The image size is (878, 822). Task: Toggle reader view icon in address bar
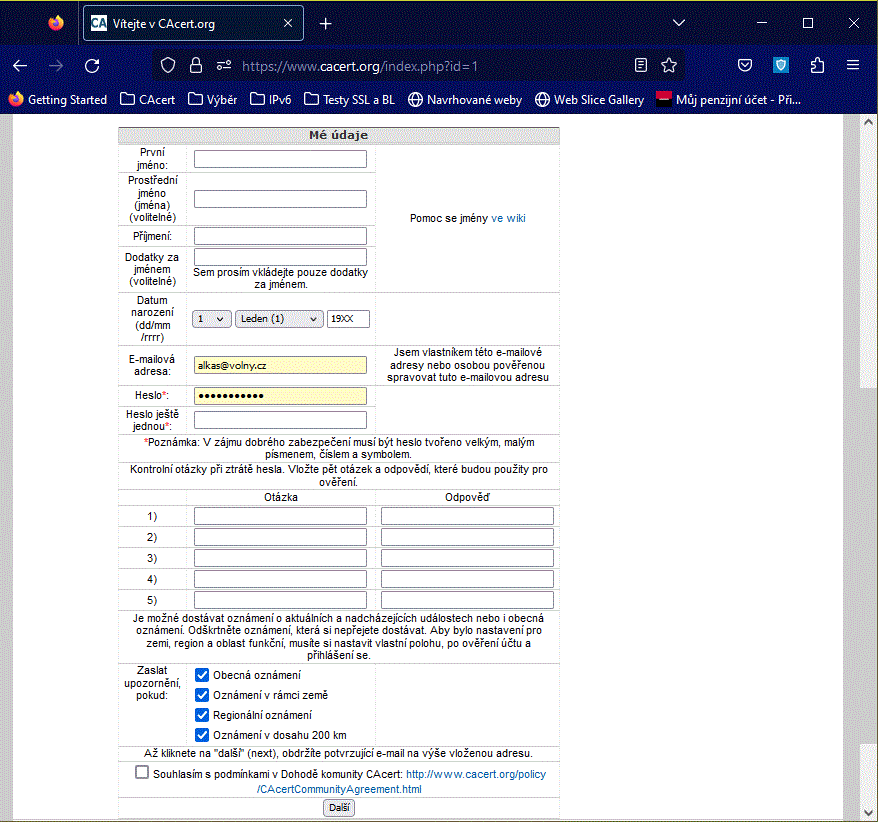click(641, 65)
